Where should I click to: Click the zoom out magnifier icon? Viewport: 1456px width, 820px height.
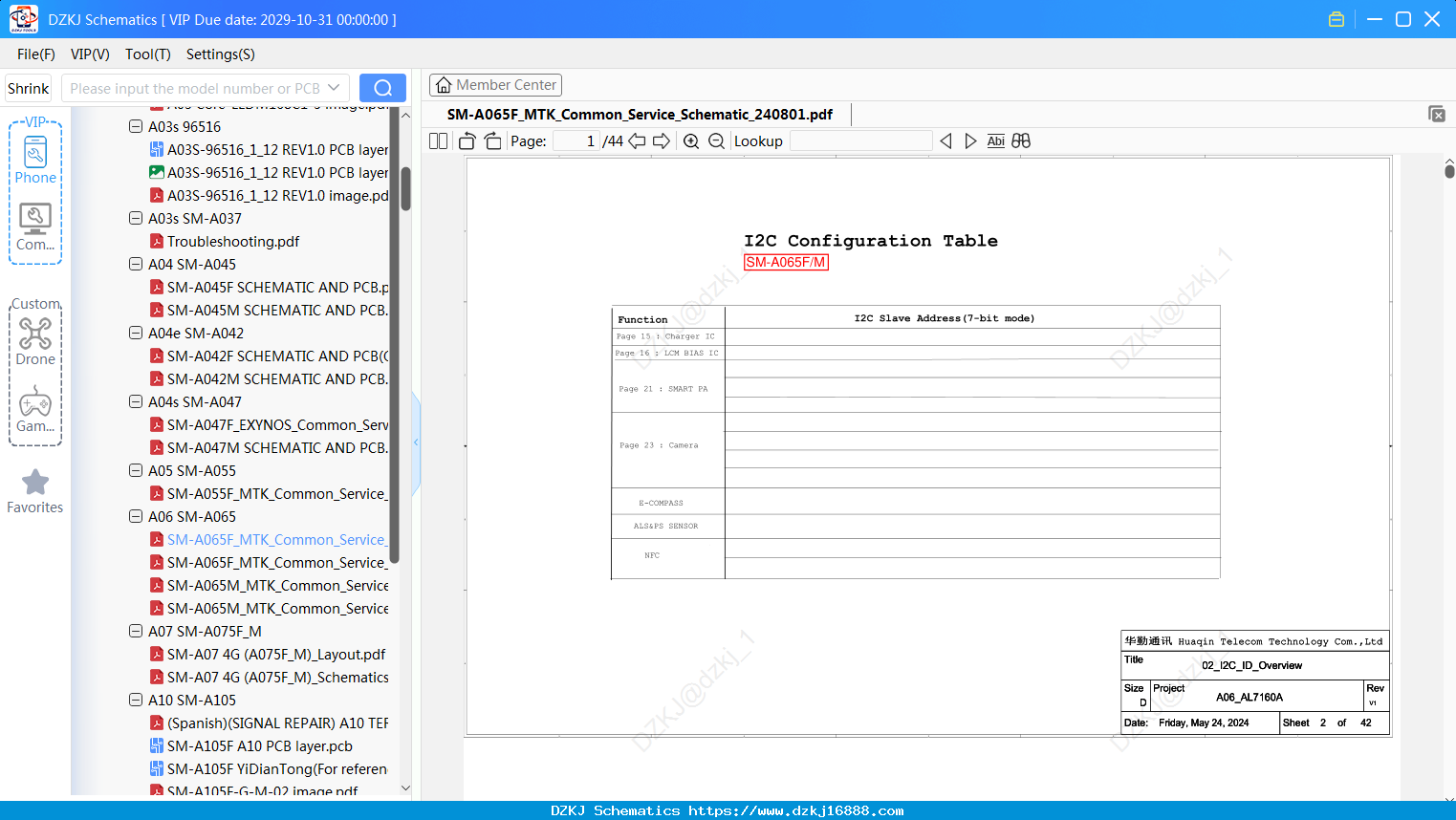click(x=716, y=141)
